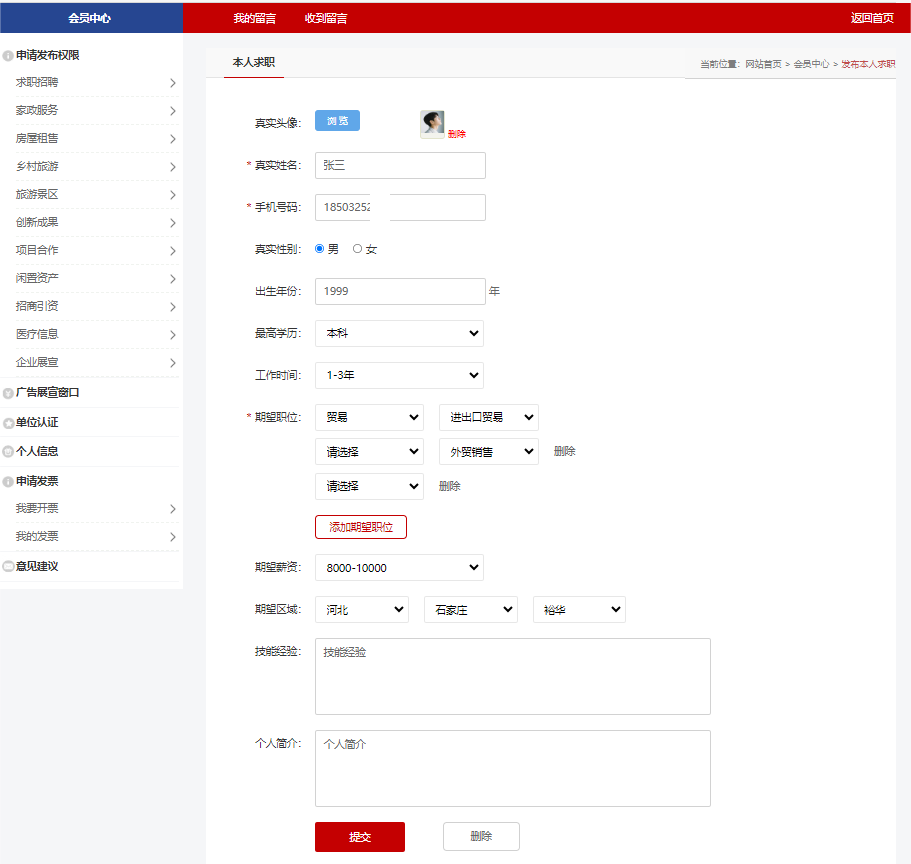The width and height of the screenshot is (911, 864).
Task: Open the 意见建议 menu section
Action: (37, 566)
